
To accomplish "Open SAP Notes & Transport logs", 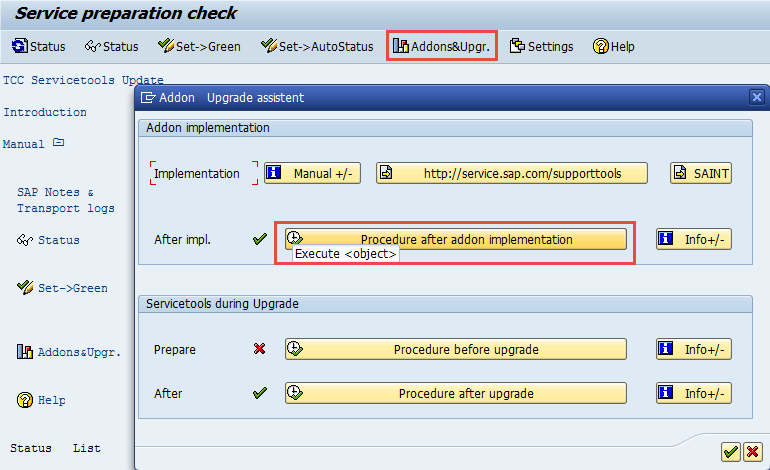I will (x=65, y=200).
